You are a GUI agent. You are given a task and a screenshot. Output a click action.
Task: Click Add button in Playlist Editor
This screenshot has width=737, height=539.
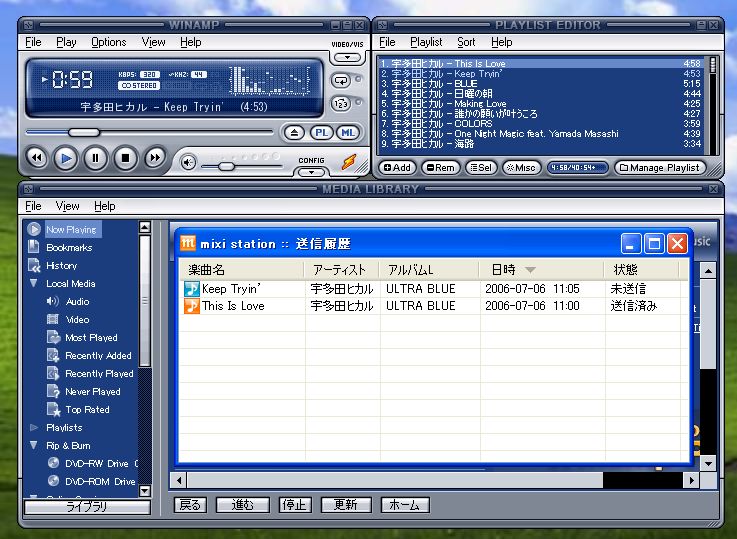tap(397, 168)
